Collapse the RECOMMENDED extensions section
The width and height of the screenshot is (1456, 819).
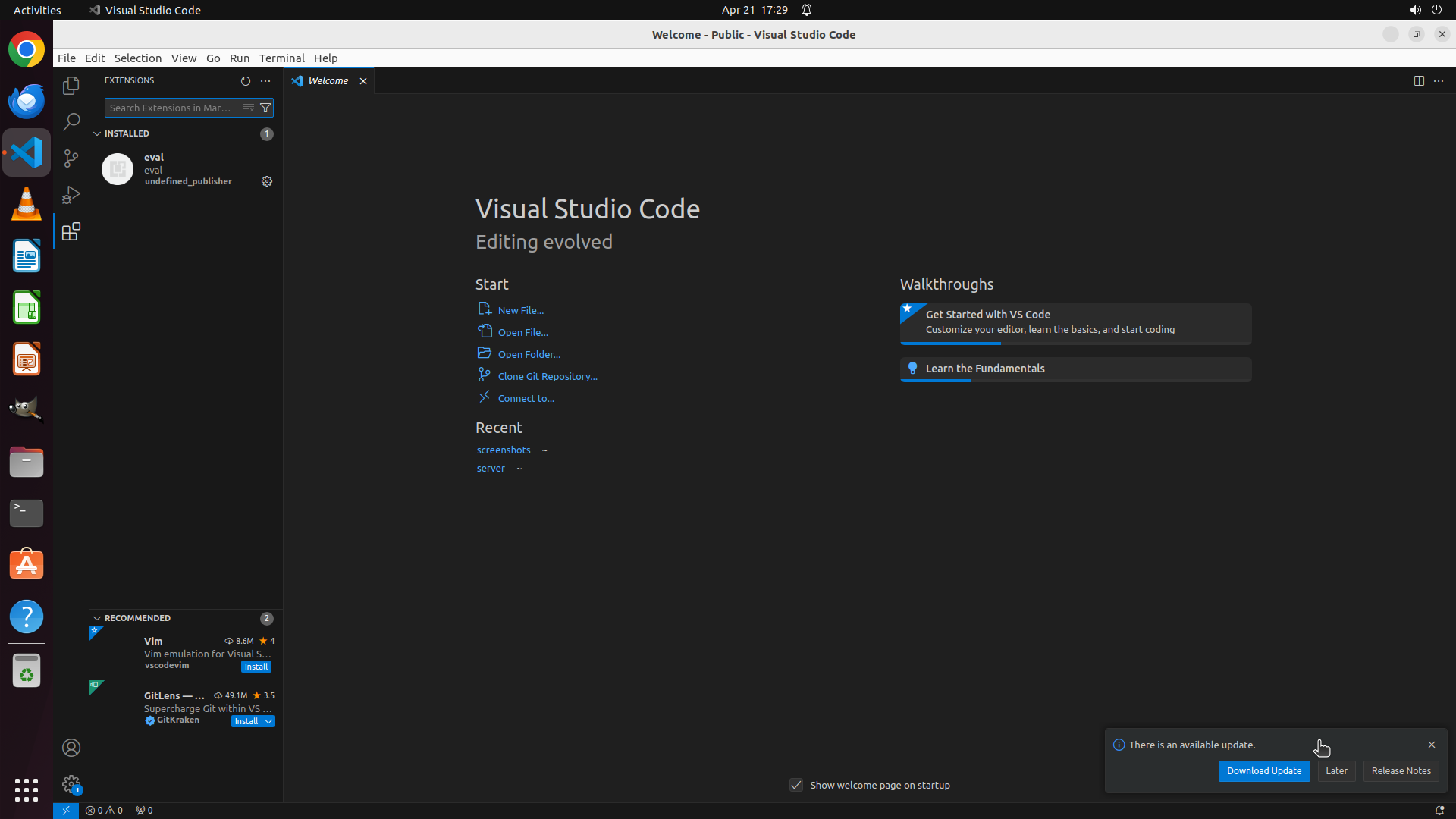[97, 618]
